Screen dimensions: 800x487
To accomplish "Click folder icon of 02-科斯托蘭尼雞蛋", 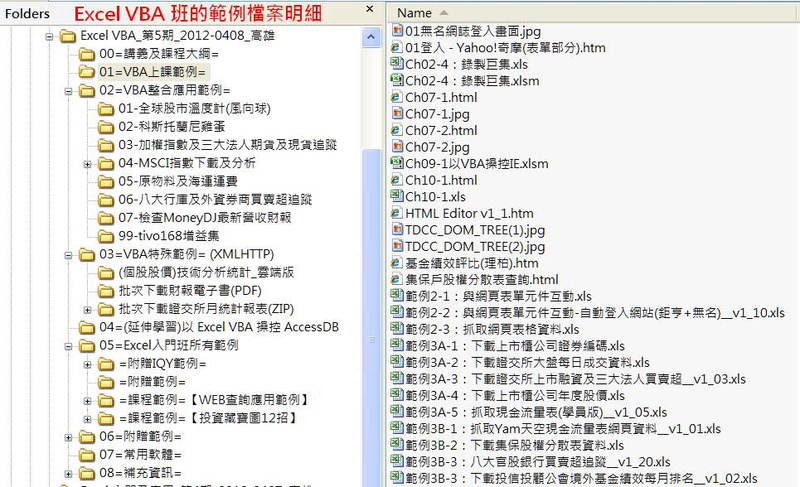I will pyautogui.click(x=106, y=126).
